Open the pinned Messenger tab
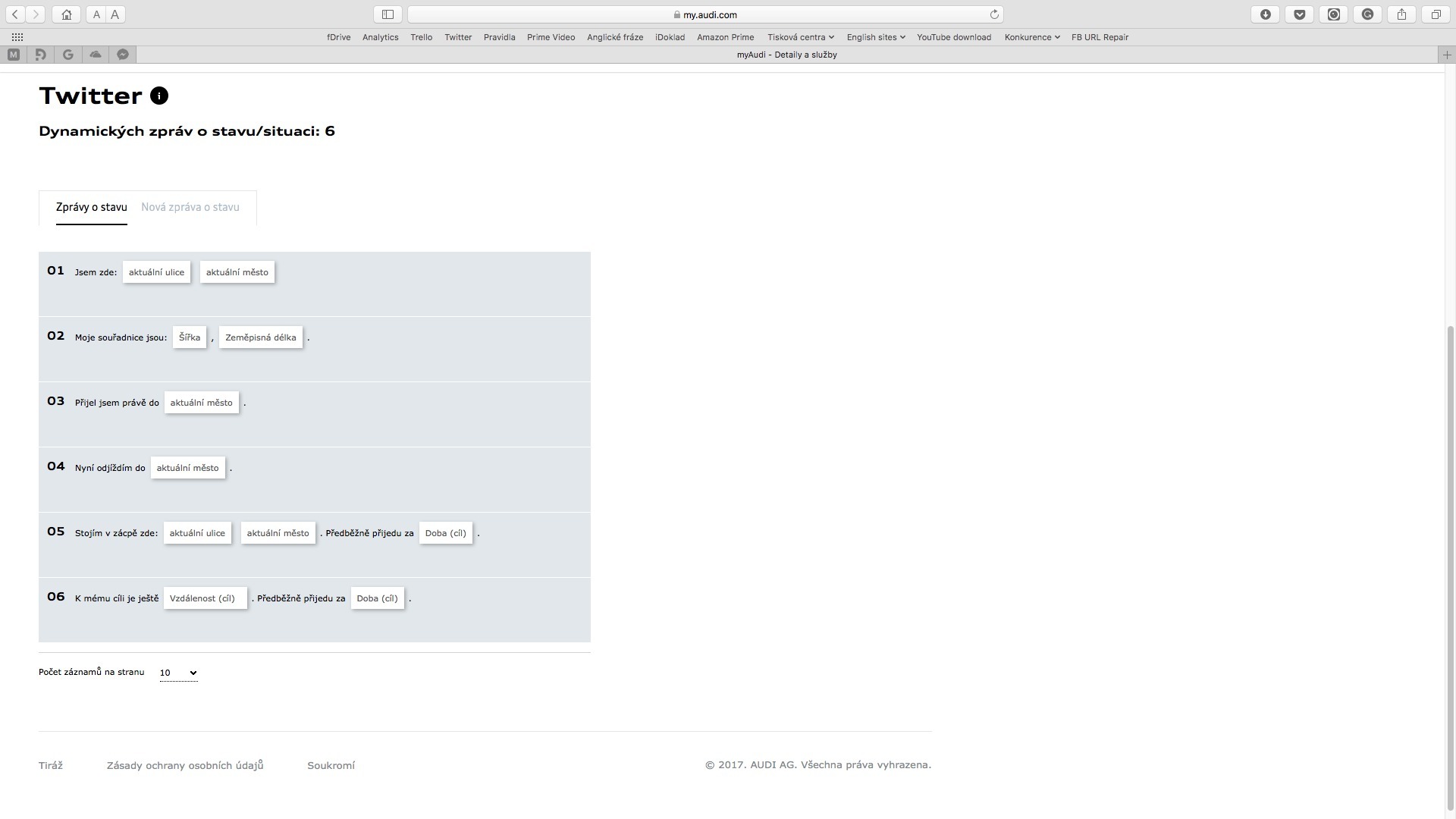The height and width of the screenshot is (819, 1456). pos(123,54)
